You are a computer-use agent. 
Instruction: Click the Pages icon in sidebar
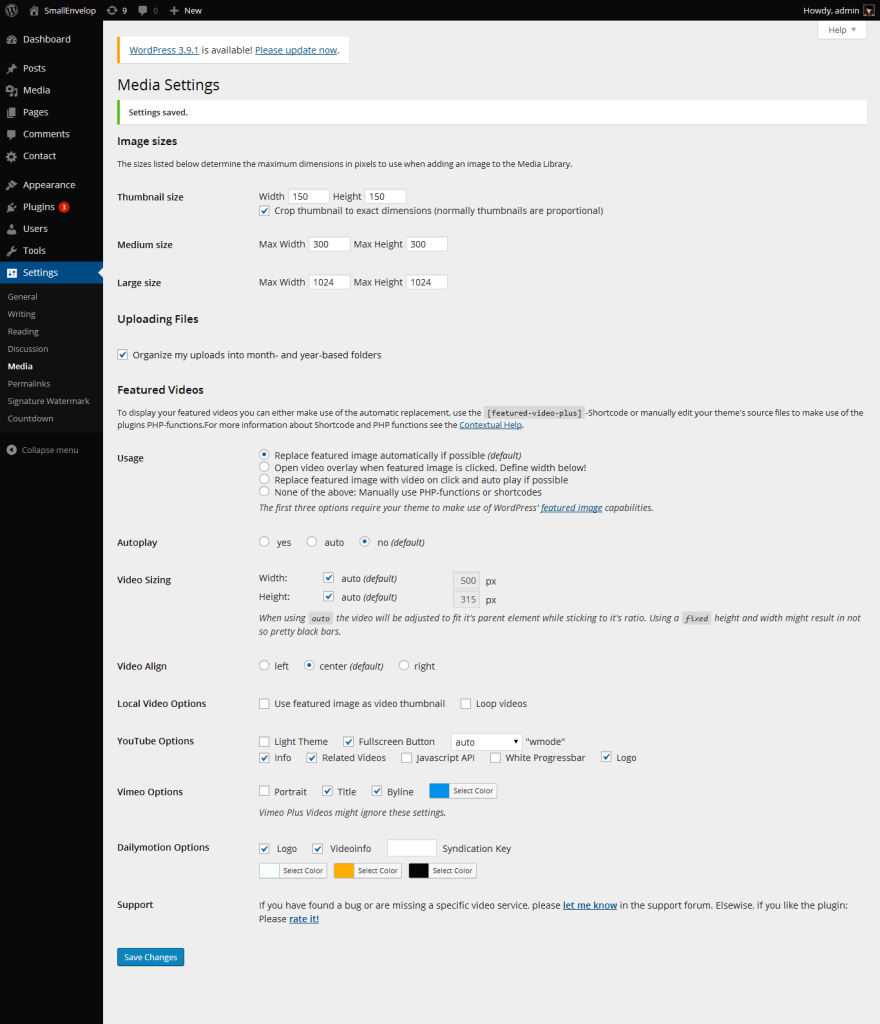[x=11, y=112]
